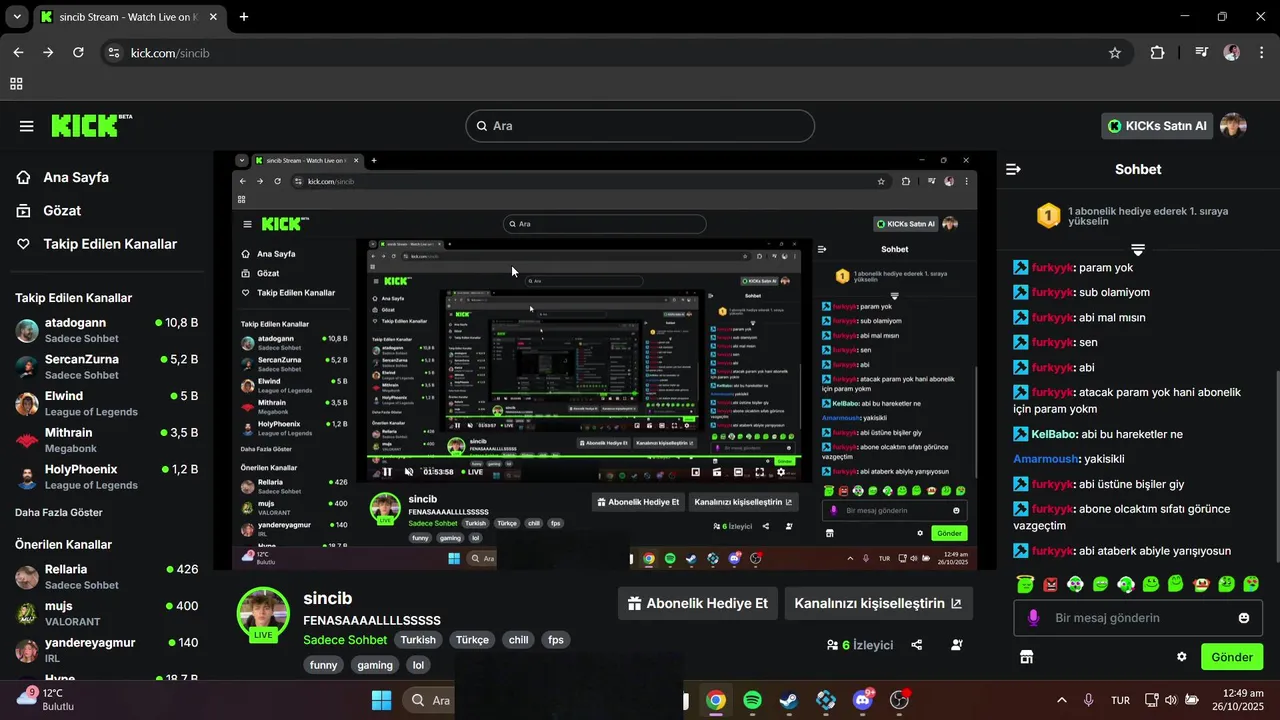1280x720 pixels.
Task: Open Discord from the taskbar
Action: pos(862,700)
